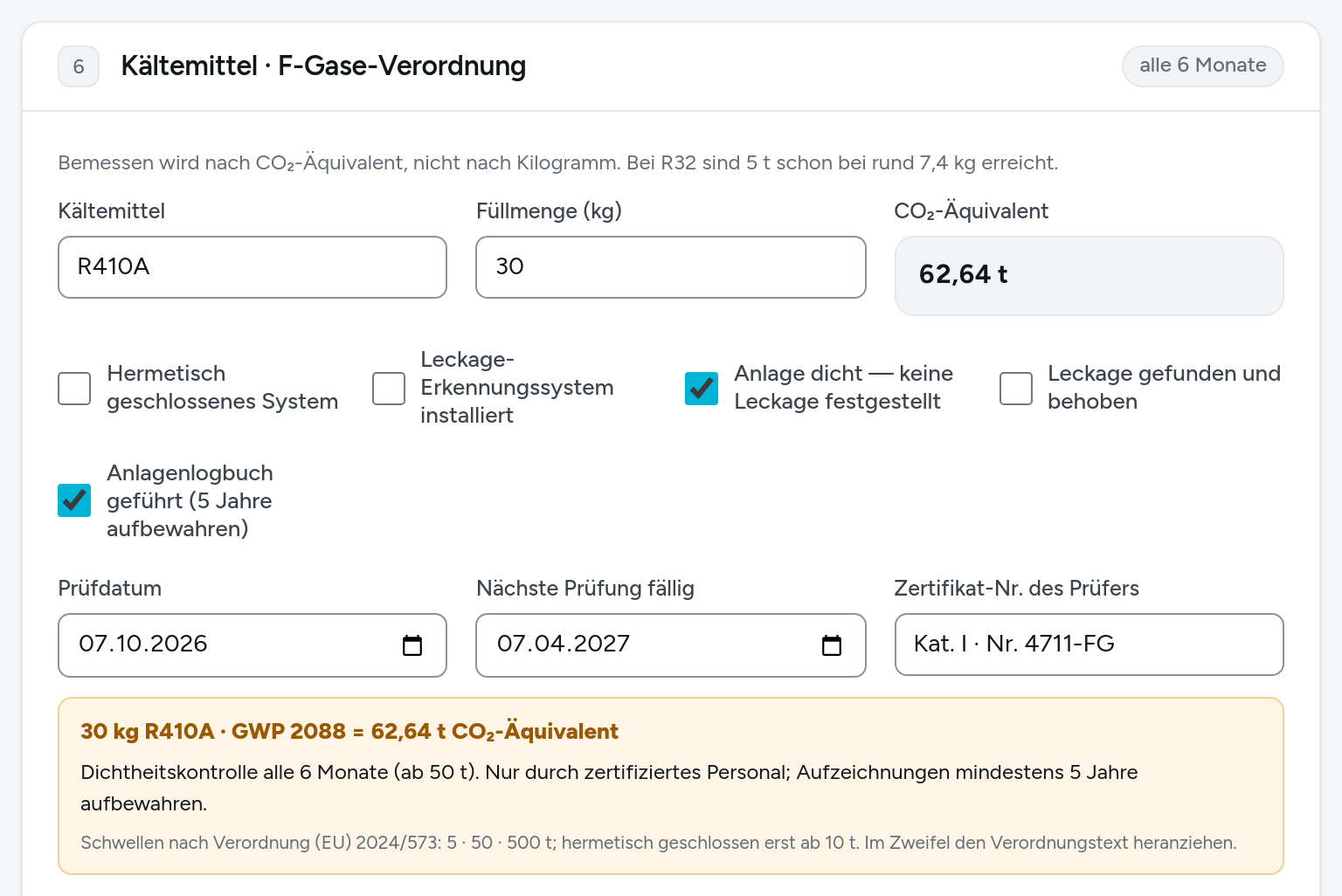Click the Hermetisch geschlossenes System label
Image resolution: width=1342 pixels, height=896 pixels.
222,388
